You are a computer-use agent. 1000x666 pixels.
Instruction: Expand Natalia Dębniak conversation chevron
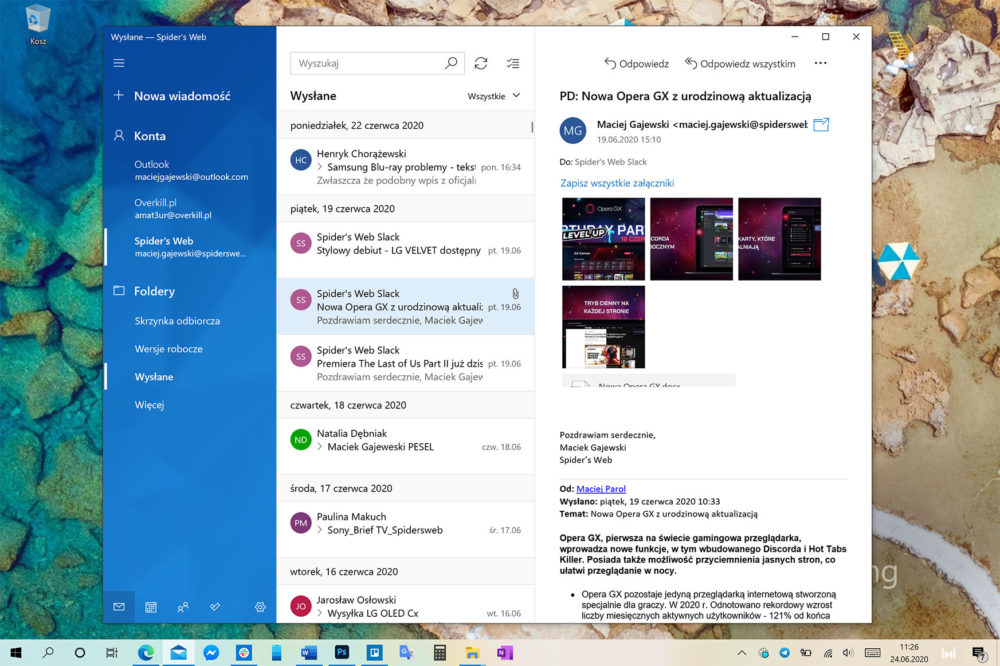click(320, 447)
